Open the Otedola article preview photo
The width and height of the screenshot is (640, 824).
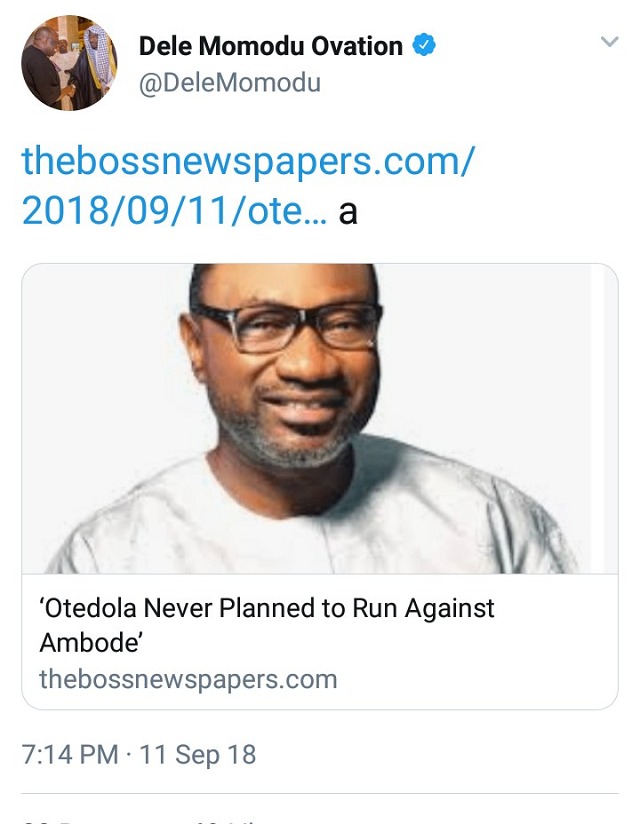coord(319,418)
